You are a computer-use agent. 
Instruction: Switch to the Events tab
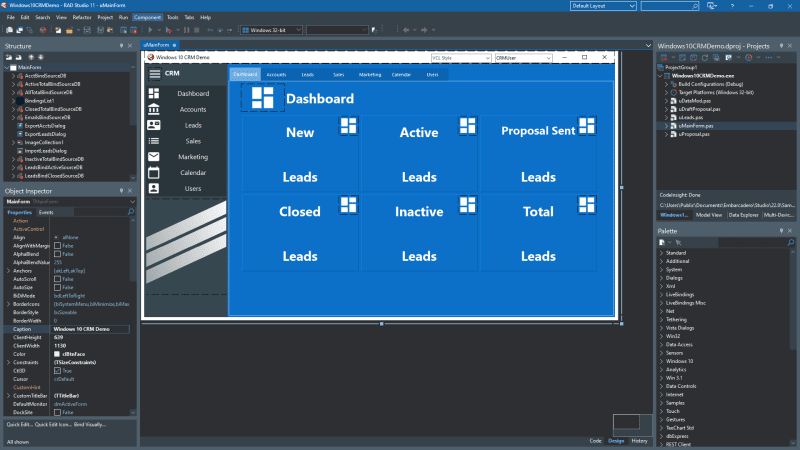(47, 212)
